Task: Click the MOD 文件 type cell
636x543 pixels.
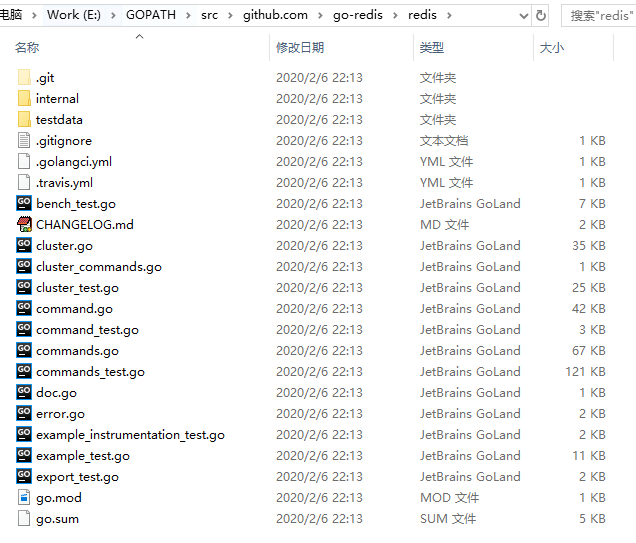Action: tap(449, 497)
